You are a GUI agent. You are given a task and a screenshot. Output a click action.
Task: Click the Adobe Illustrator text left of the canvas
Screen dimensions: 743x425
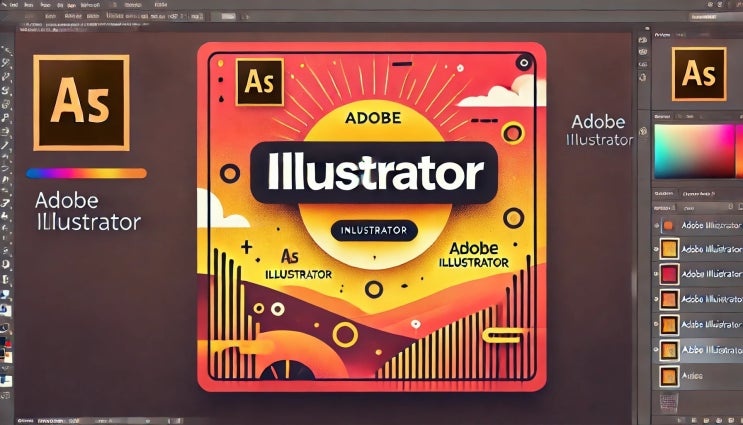[x=88, y=212]
